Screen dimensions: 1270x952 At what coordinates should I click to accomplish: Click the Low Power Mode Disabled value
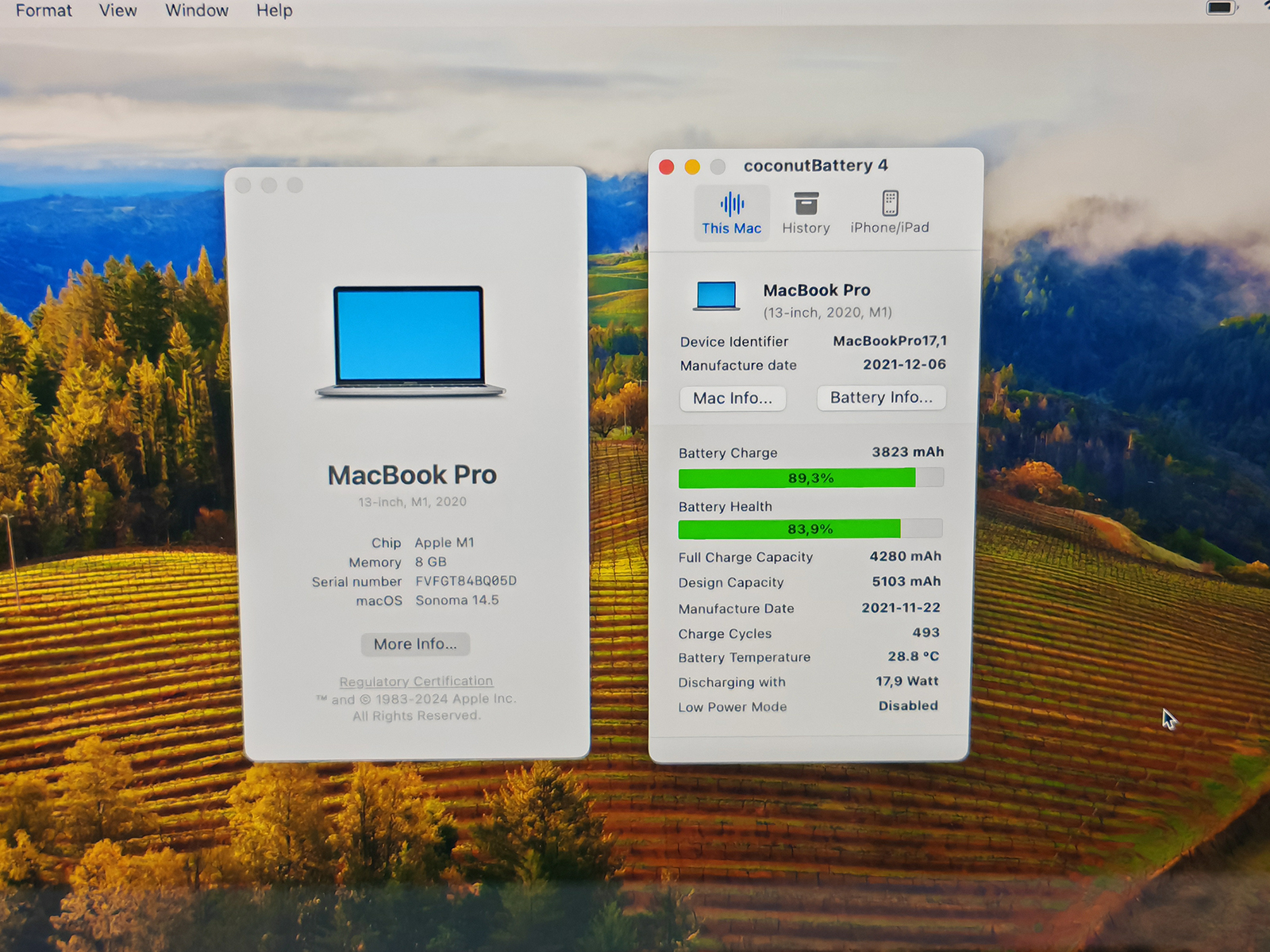[x=908, y=706]
